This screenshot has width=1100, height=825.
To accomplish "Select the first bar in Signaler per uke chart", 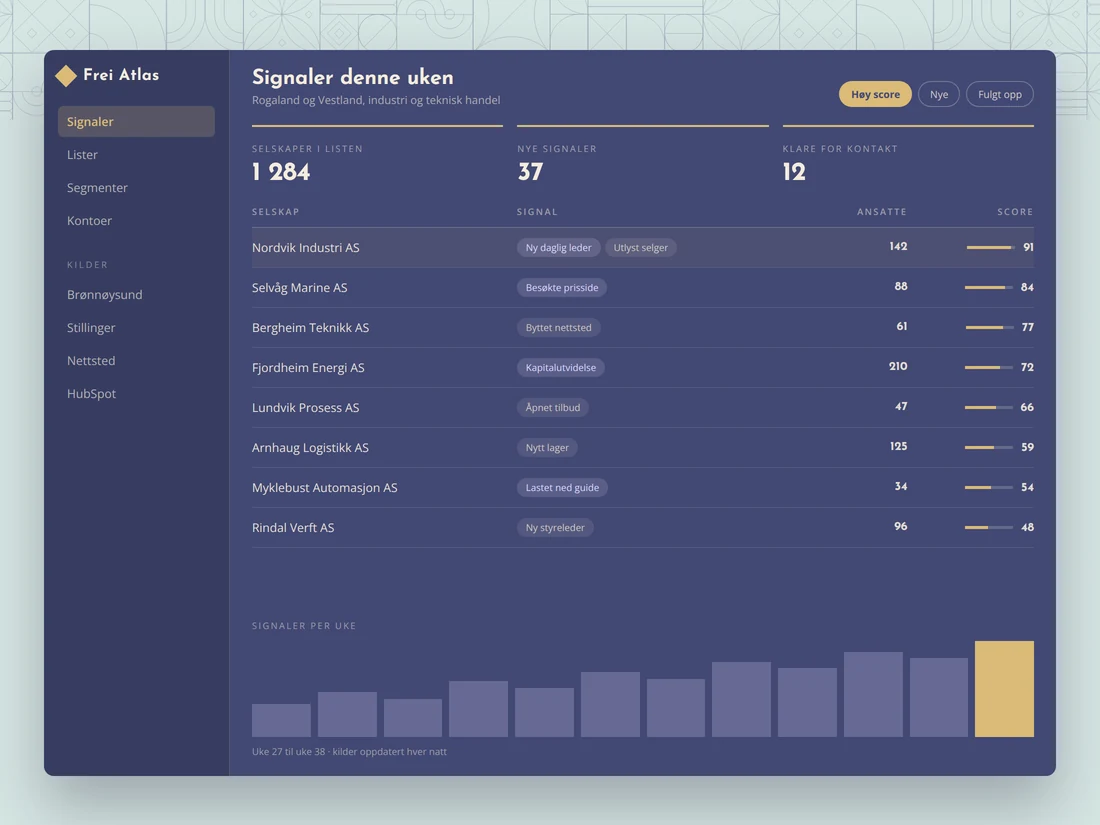I will pos(281,720).
